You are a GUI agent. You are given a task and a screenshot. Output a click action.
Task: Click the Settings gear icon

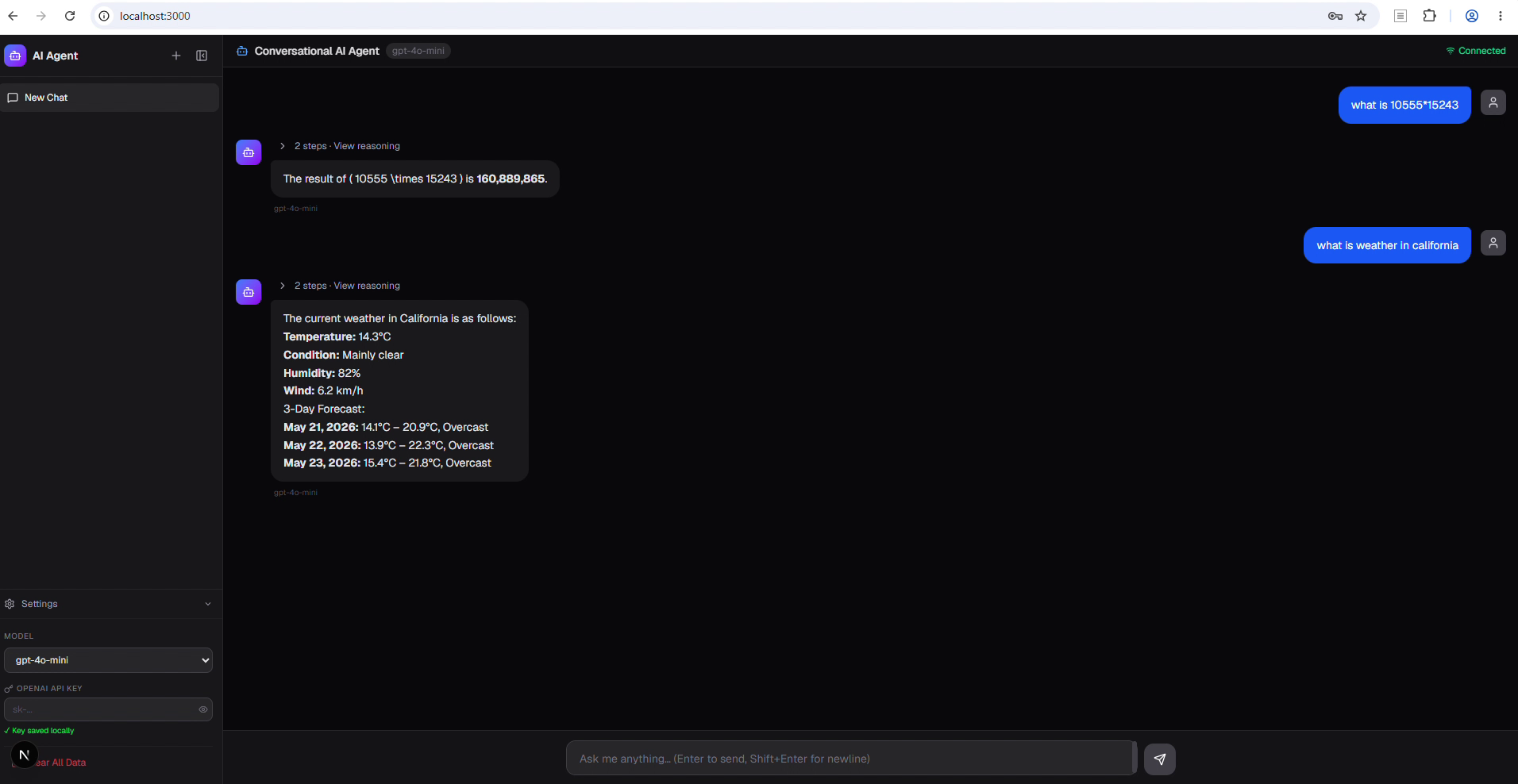click(x=10, y=604)
